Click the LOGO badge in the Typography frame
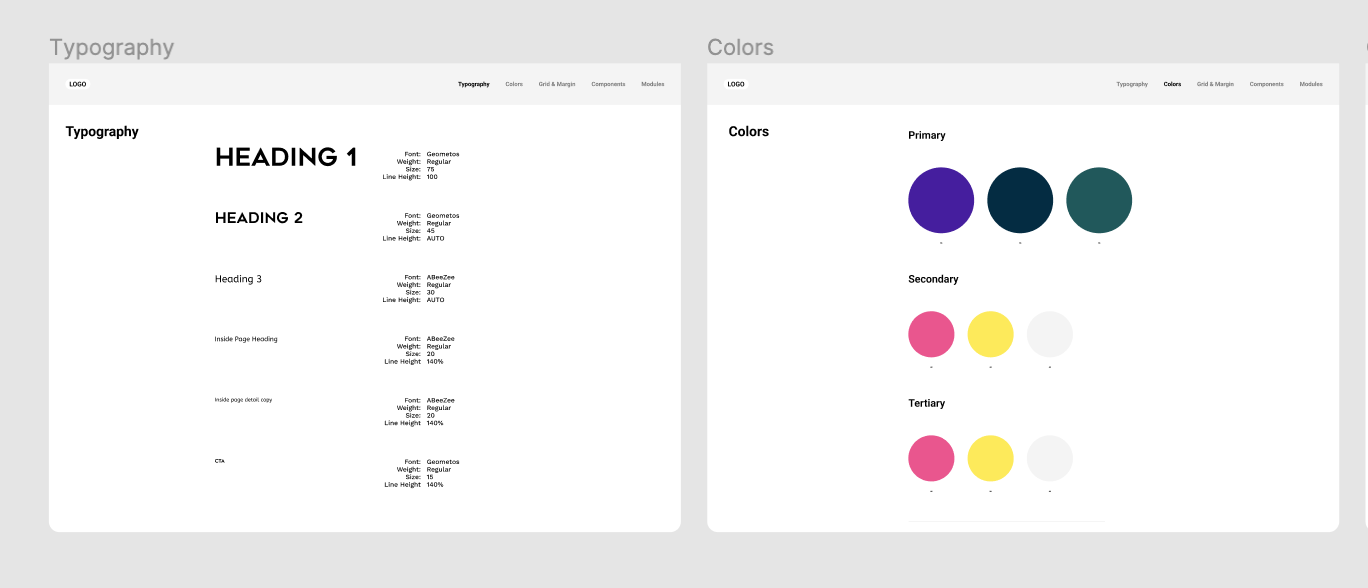Screen dimensions: 1368x588 77,84
